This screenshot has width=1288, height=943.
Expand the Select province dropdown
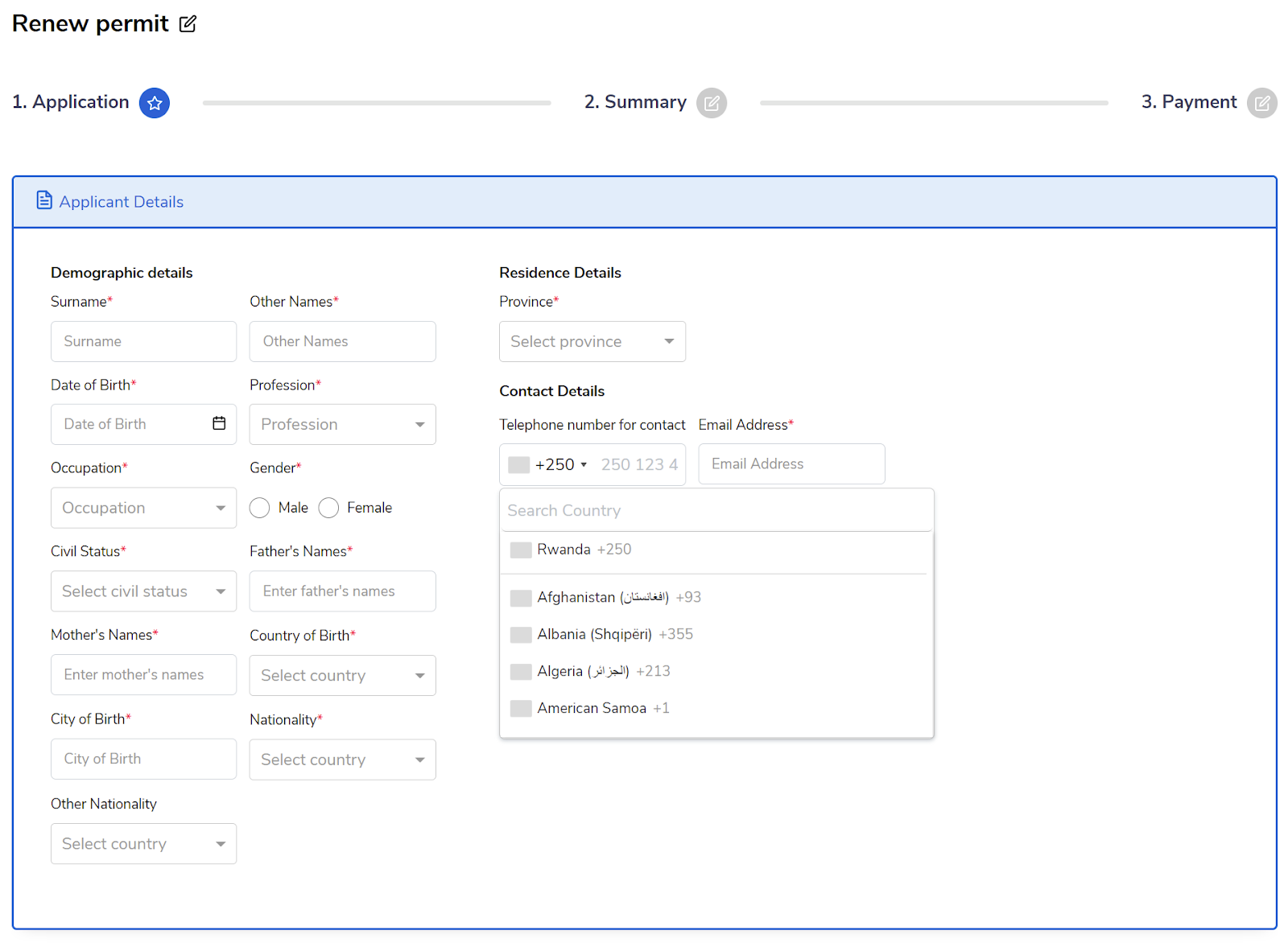[x=592, y=341]
